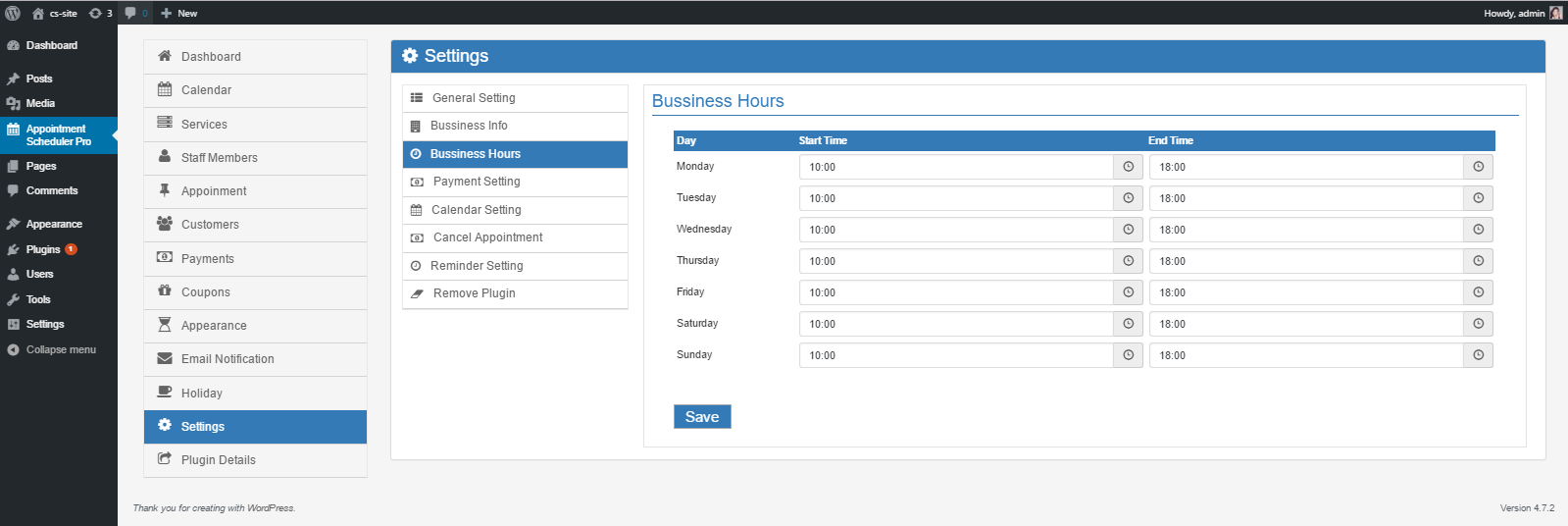1568x526 pixels.
Task: Click the Tuesday start time field
Action: click(956, 198)
